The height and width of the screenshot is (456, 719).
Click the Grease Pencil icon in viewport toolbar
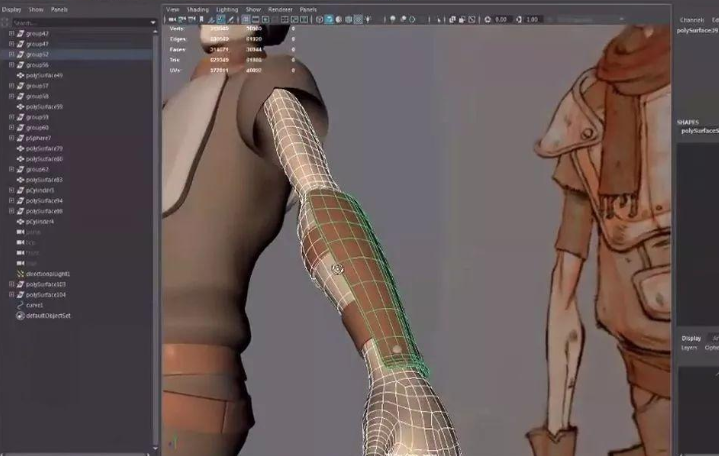(231, 19)
